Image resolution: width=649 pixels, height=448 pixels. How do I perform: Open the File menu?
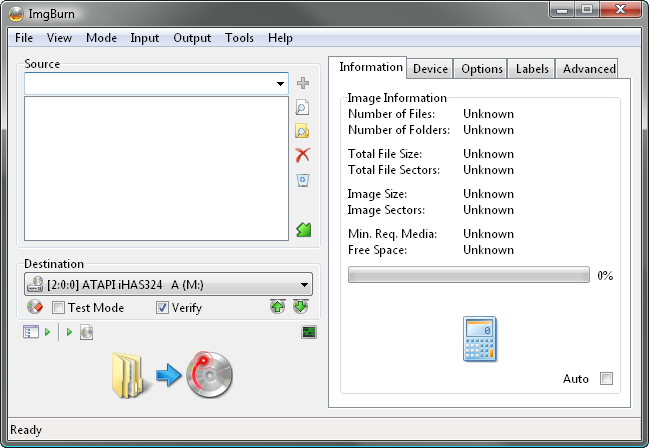click(24, 38)
